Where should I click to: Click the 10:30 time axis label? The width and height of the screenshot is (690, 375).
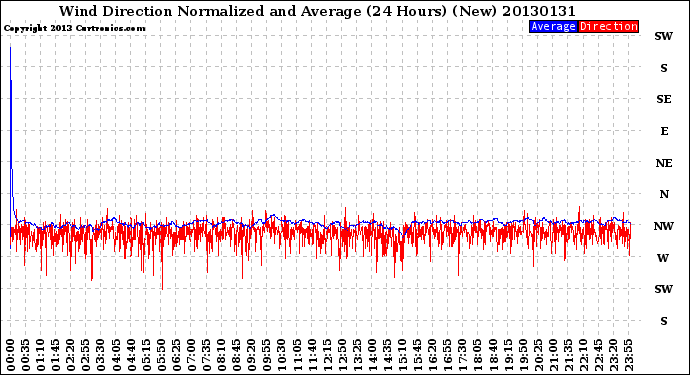282,355
